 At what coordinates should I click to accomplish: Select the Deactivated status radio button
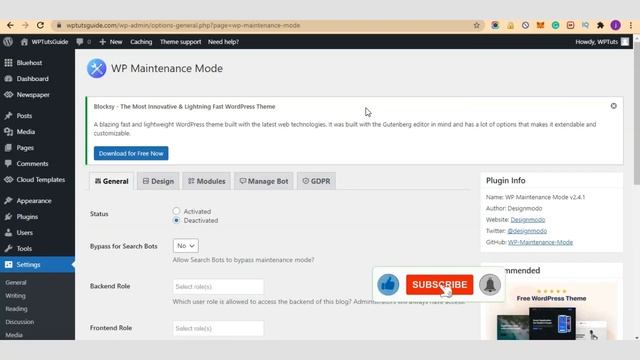click(176, 220)
